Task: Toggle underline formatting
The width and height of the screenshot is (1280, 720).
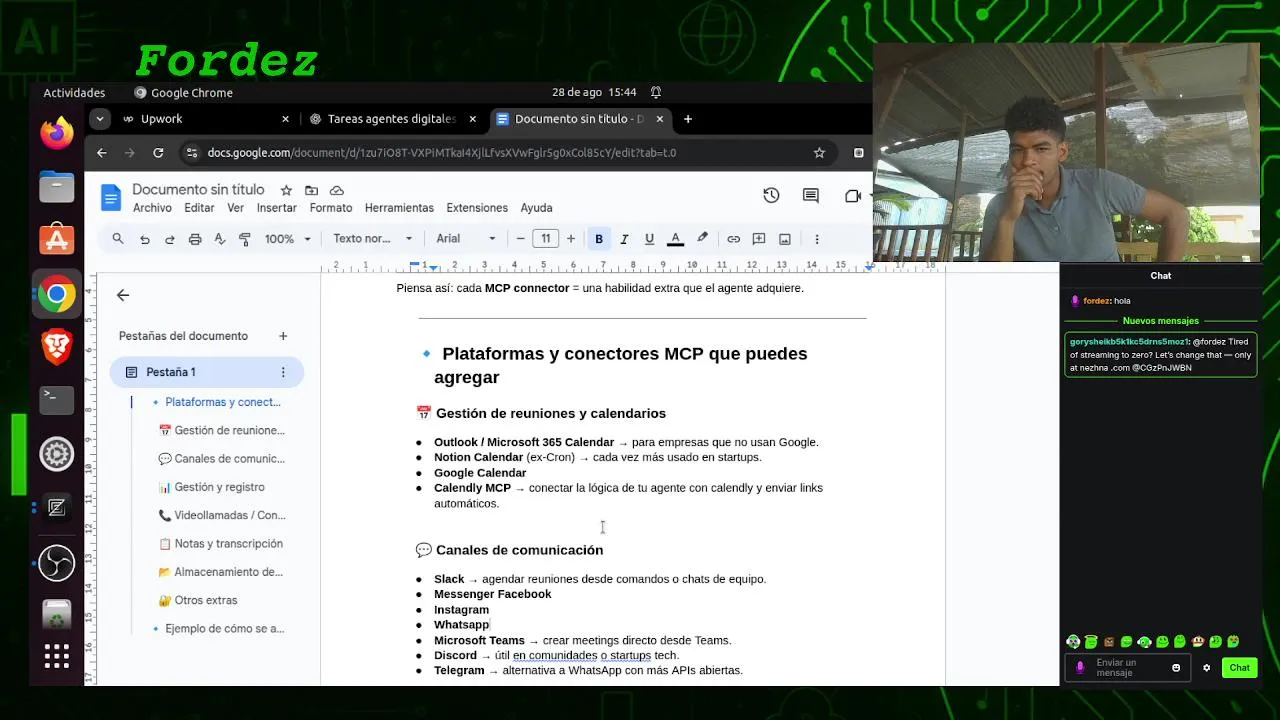Action: point(649,239)
